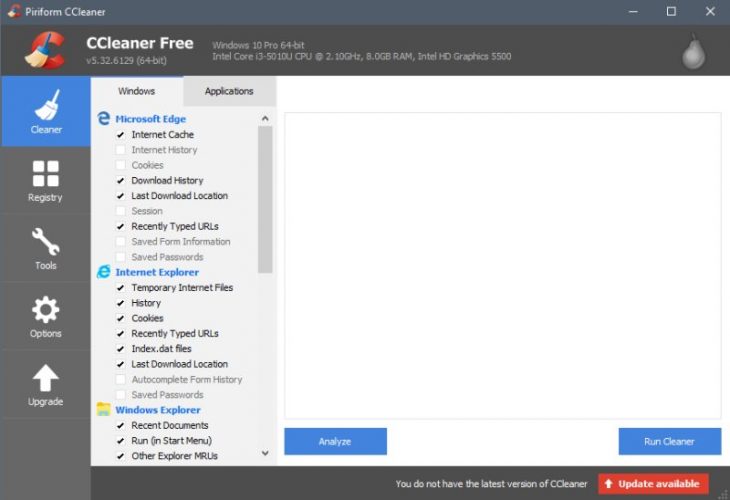Uncheck Temporary Internet Files checkbox
This screenshot has height=500, width=730.
click(x=121, y=288)
